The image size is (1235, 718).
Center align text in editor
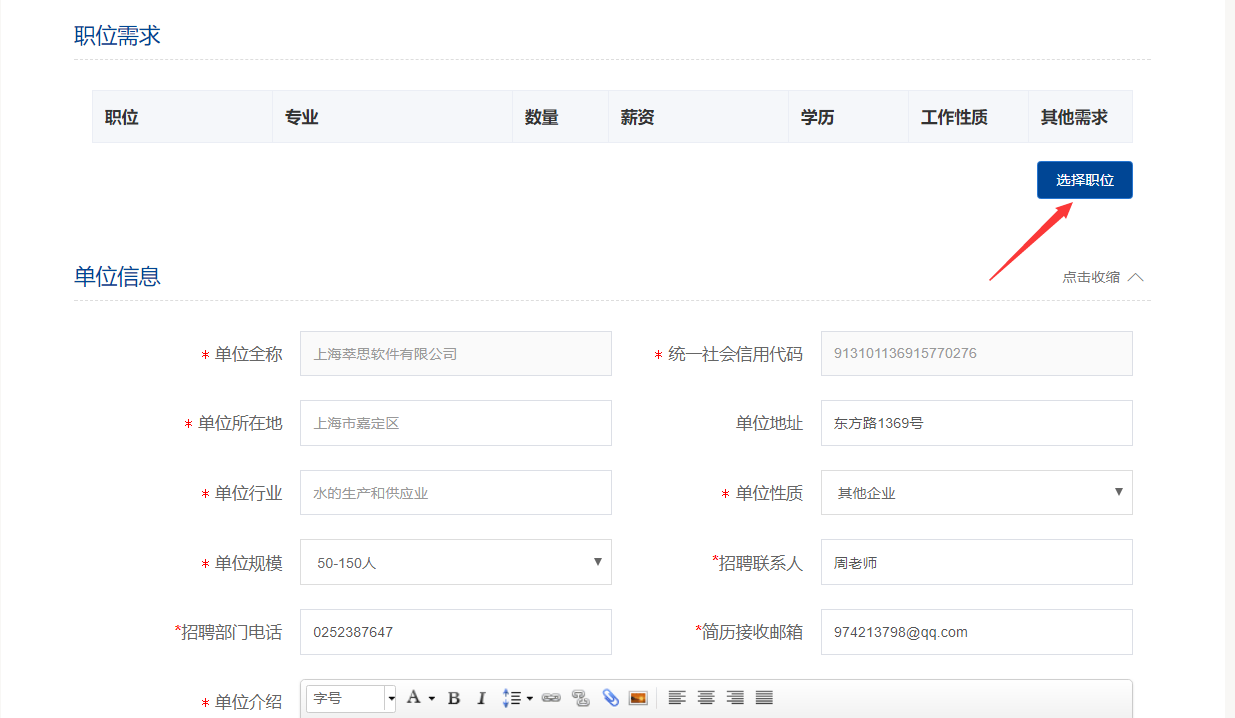click(706, 698)
